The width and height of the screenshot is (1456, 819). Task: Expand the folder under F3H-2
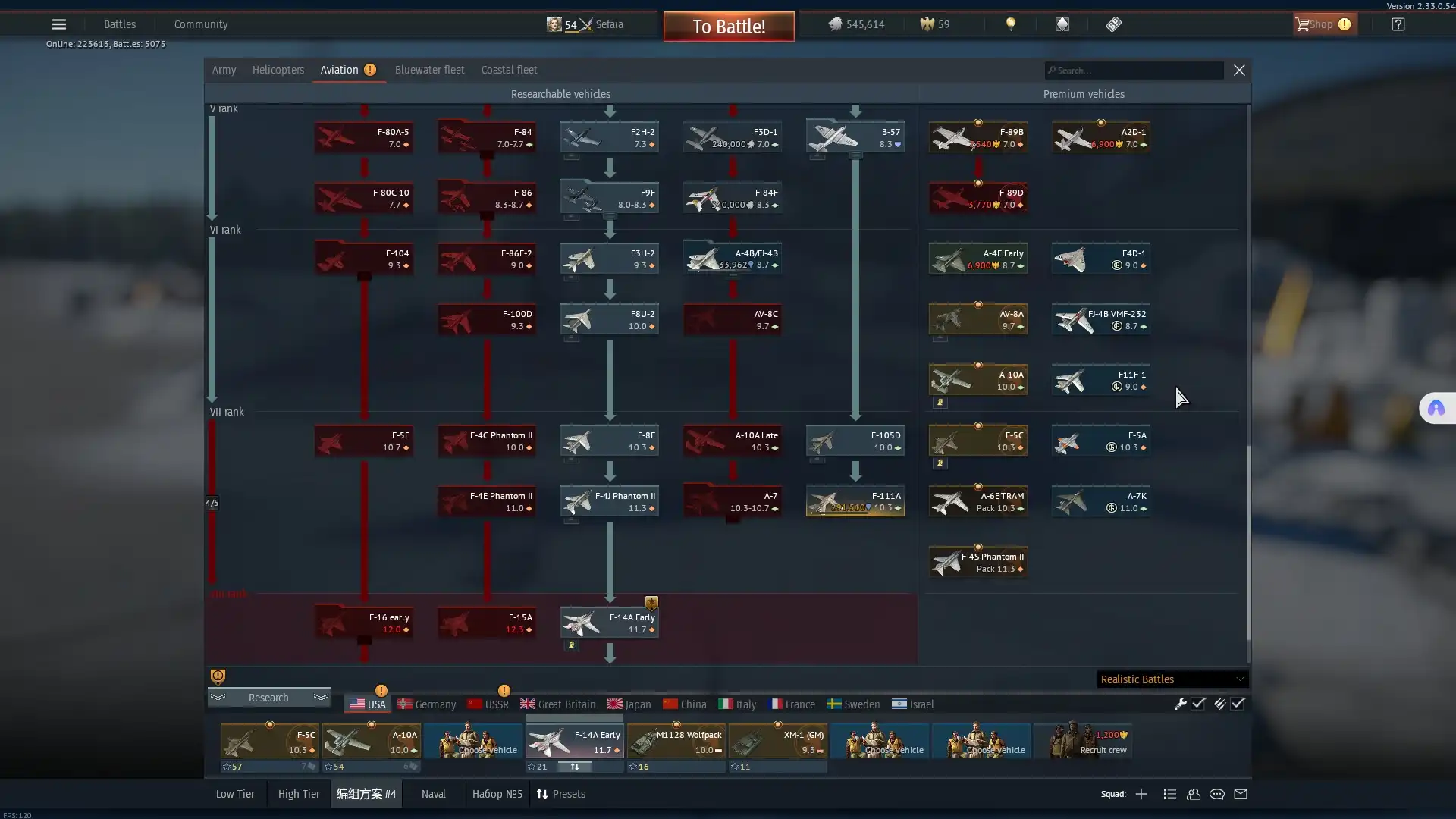pyautogui.click(x=572, y=278)
